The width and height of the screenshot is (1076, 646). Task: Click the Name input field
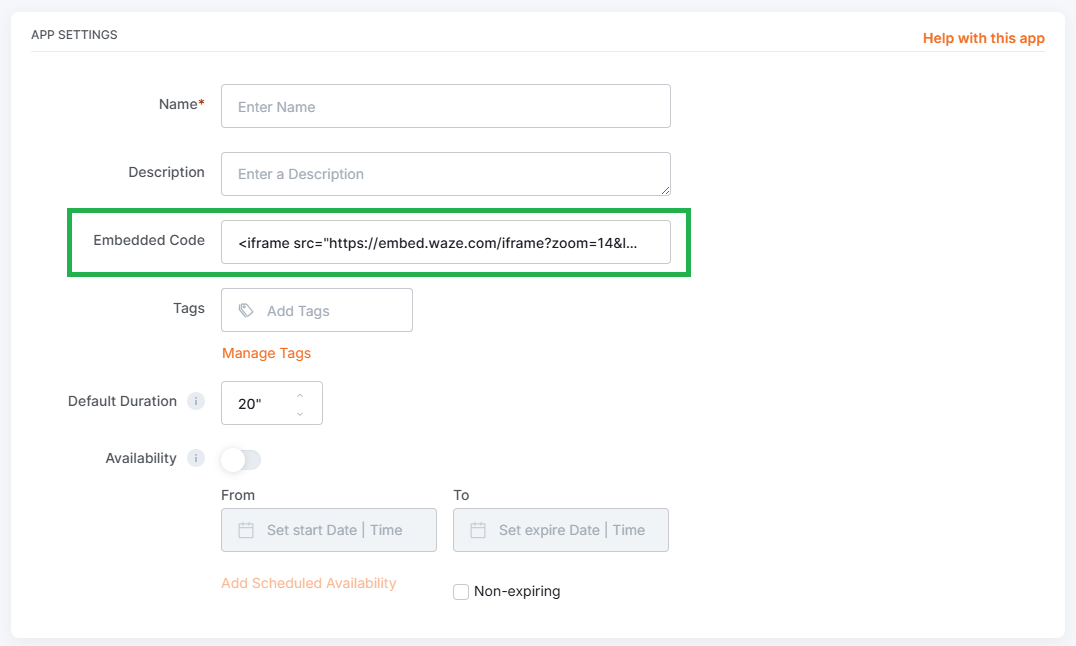coord(445,106)
